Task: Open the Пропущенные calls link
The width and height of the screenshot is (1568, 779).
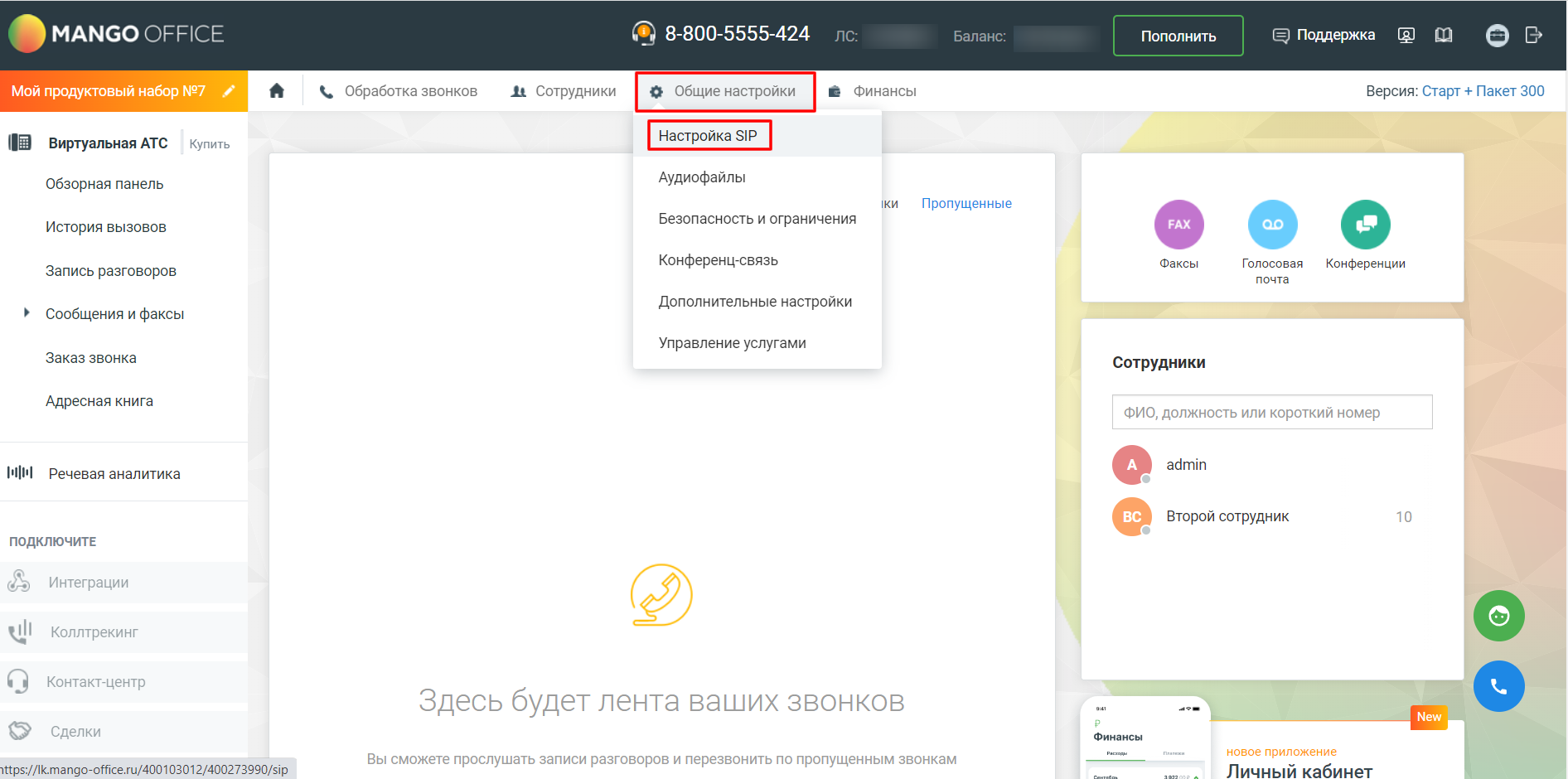Action: 966,204
